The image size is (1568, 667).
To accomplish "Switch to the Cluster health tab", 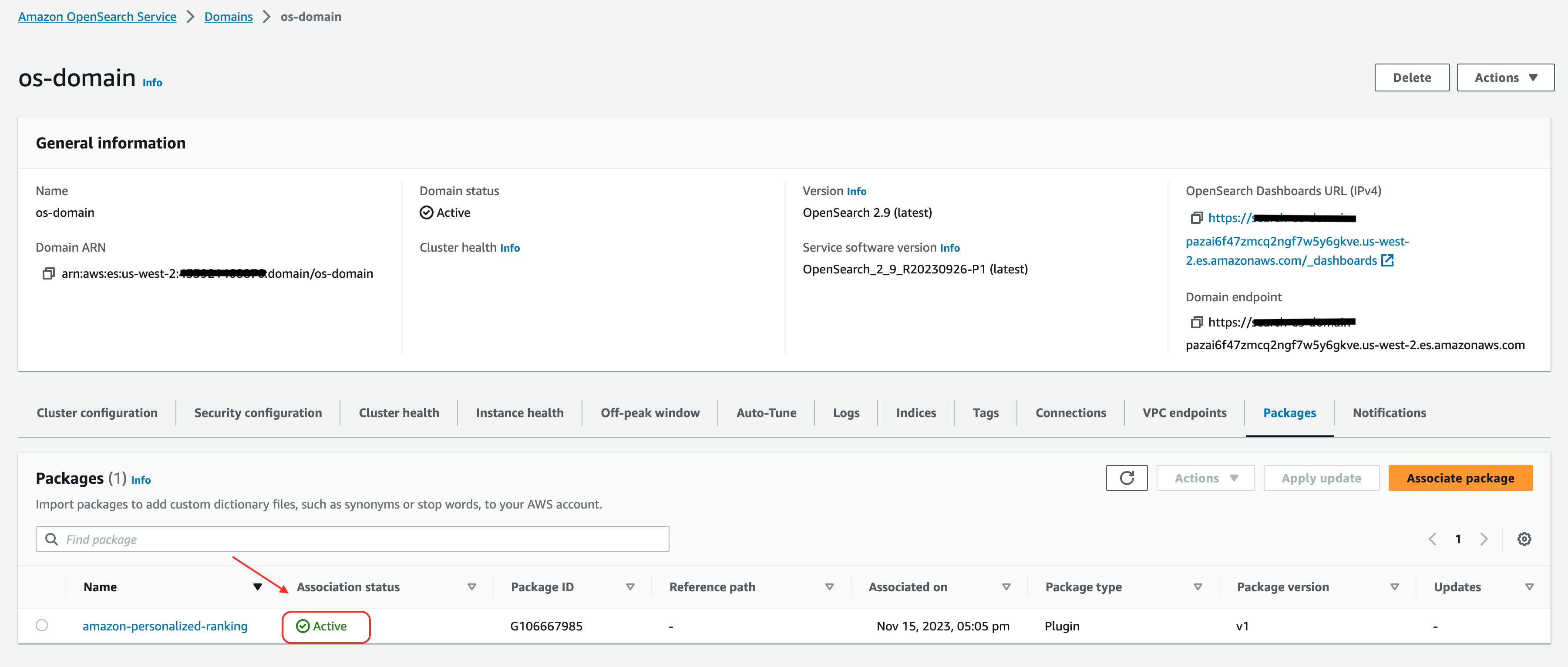I will pos(399,413).
